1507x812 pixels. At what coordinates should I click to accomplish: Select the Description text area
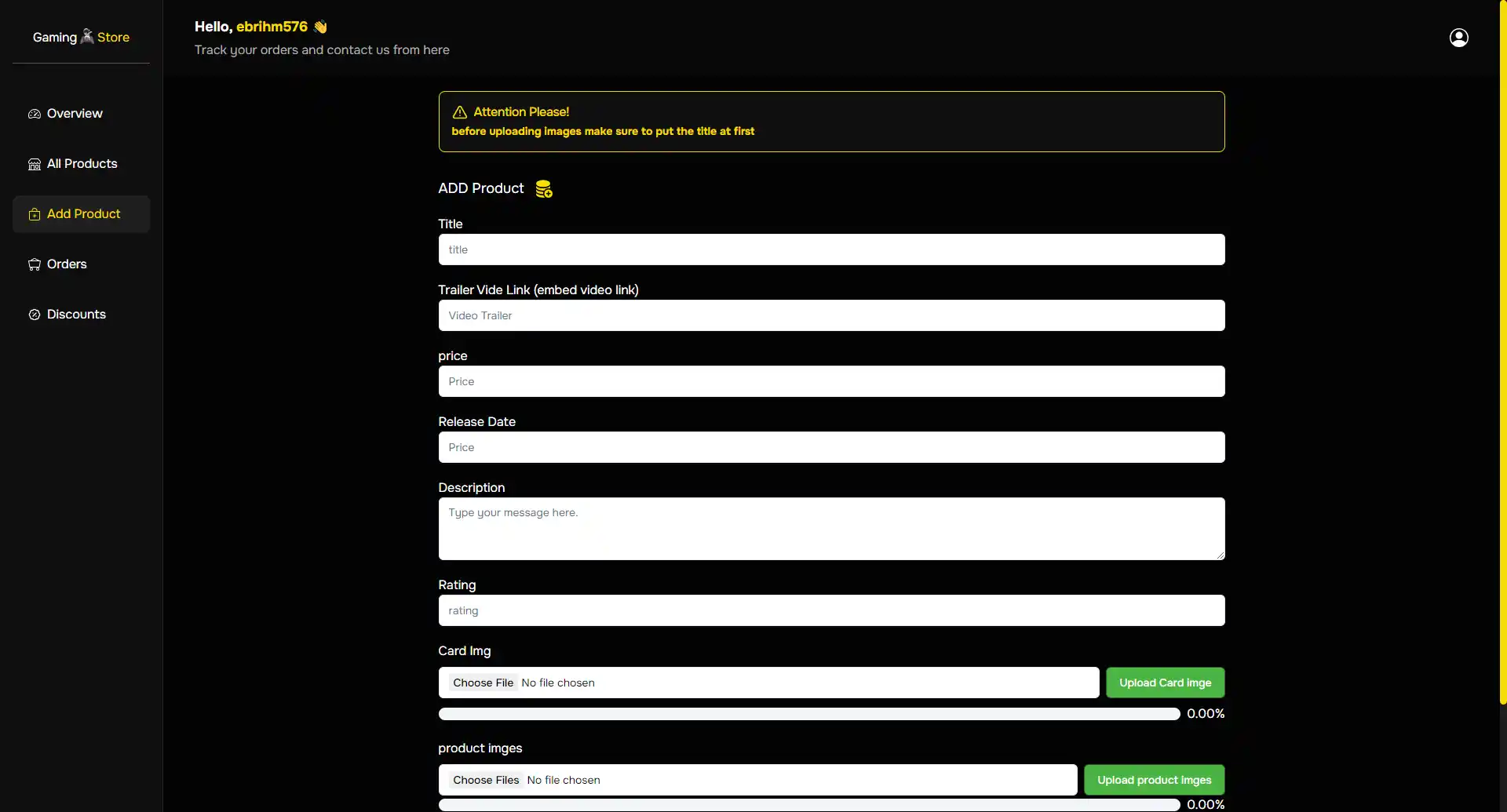point(831,529)
